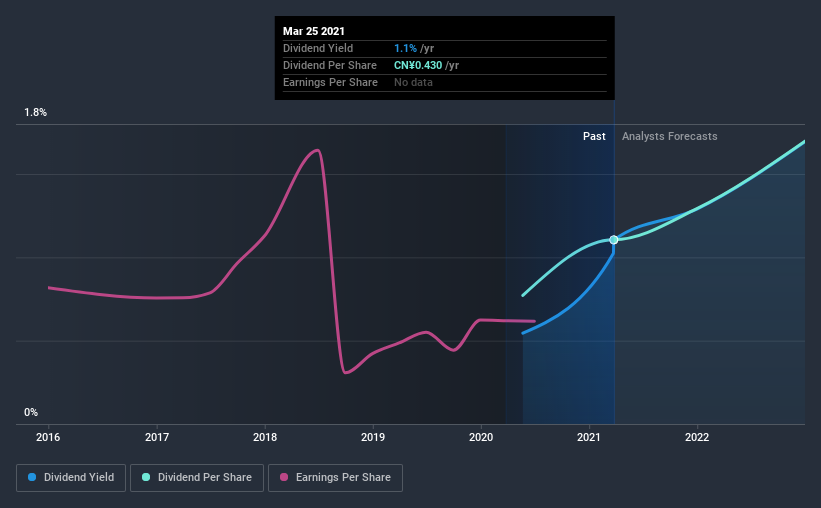Click the Mar 25 2021 tooltip date
The image size is (821, 508).
pos(314,31)
